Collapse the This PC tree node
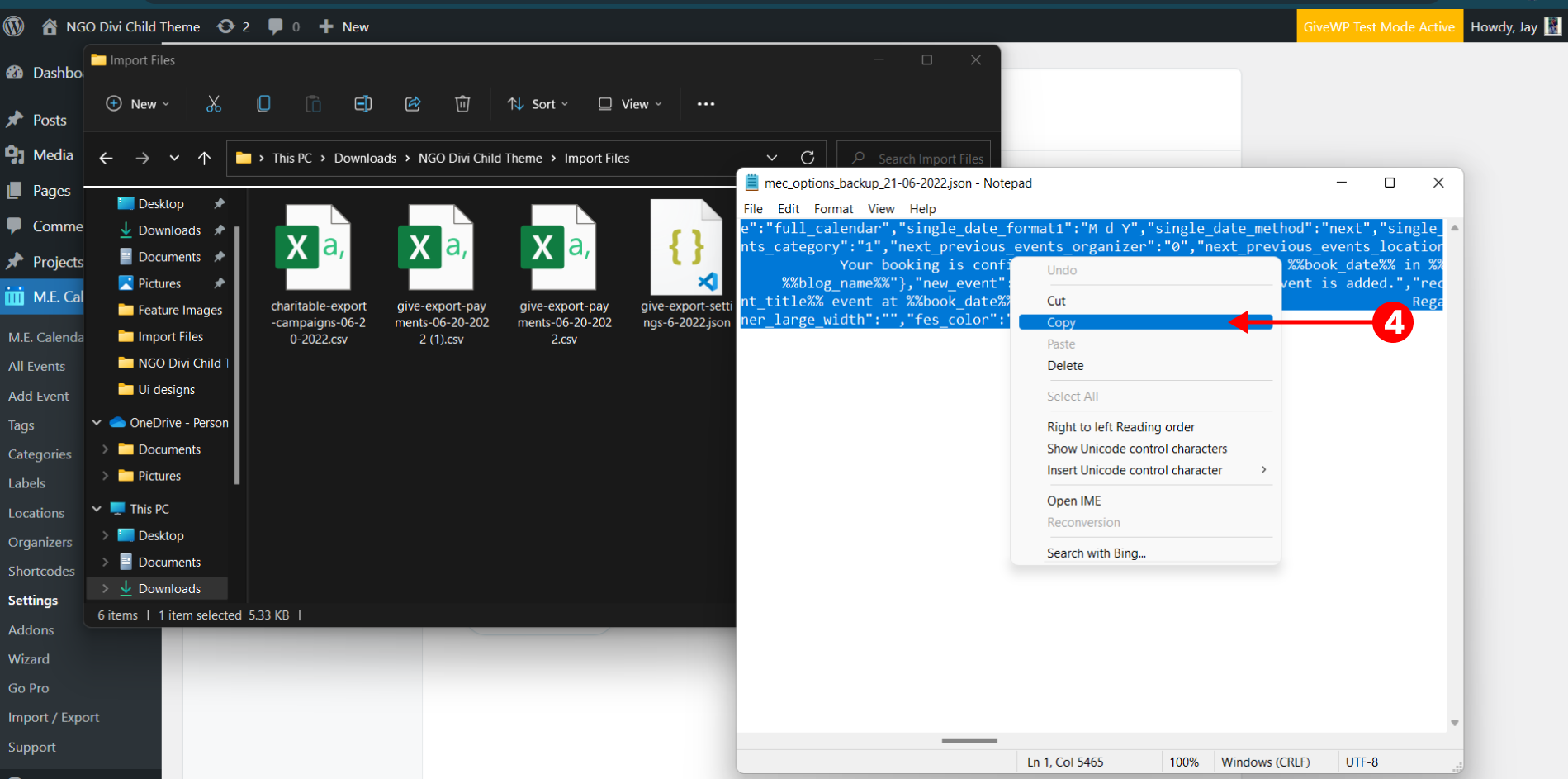Screen dimensions: 1568x779 pos(97,509)
